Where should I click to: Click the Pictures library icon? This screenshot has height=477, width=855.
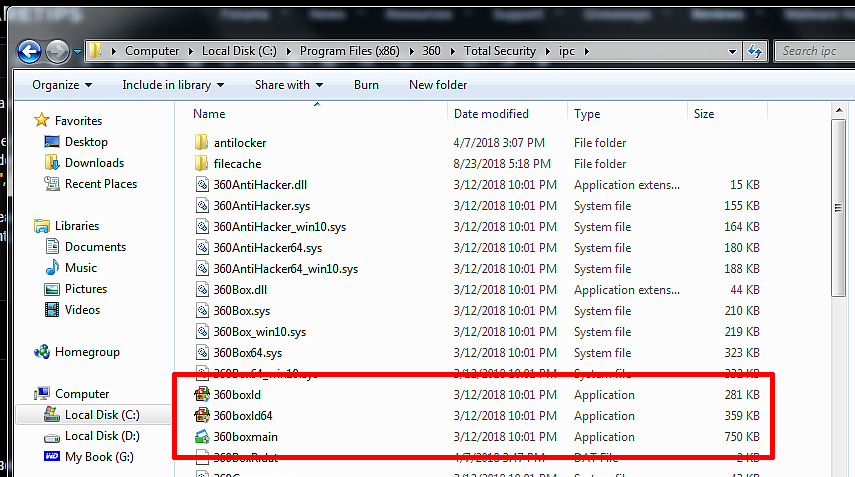coord(52,289)
